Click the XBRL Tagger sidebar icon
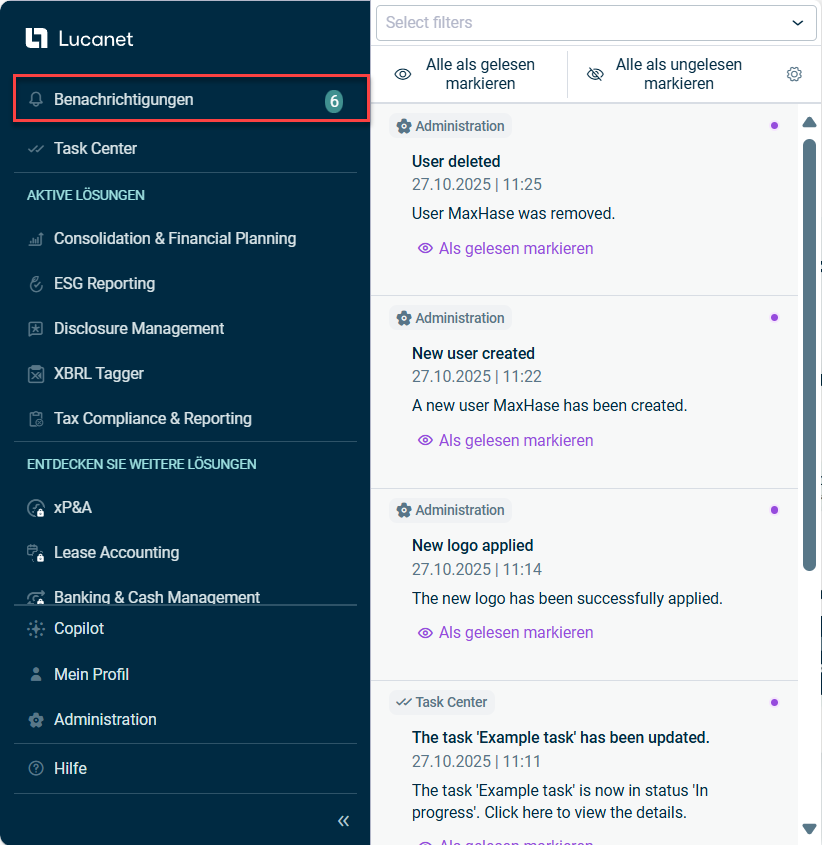 click(36, 374)
